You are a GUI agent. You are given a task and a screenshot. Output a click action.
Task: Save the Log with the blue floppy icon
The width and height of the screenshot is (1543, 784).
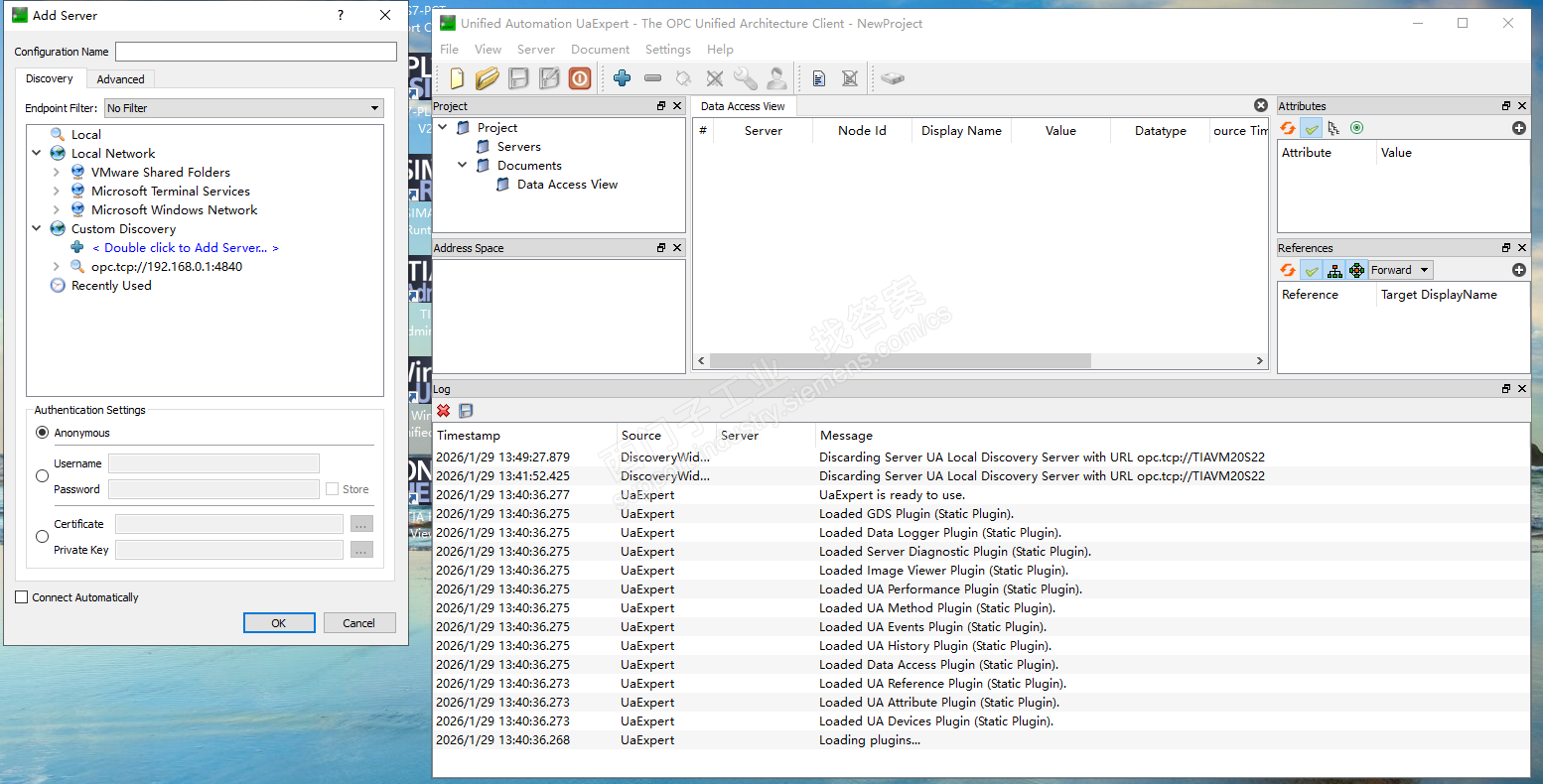pos(466,411)
